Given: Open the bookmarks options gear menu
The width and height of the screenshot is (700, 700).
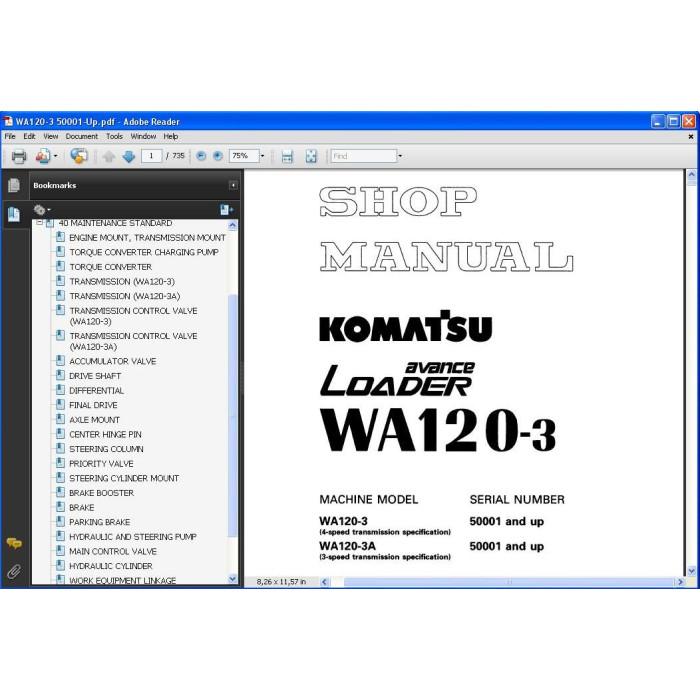Looking at the screenshot, I should pyautogui.click(x=42, y=209).
